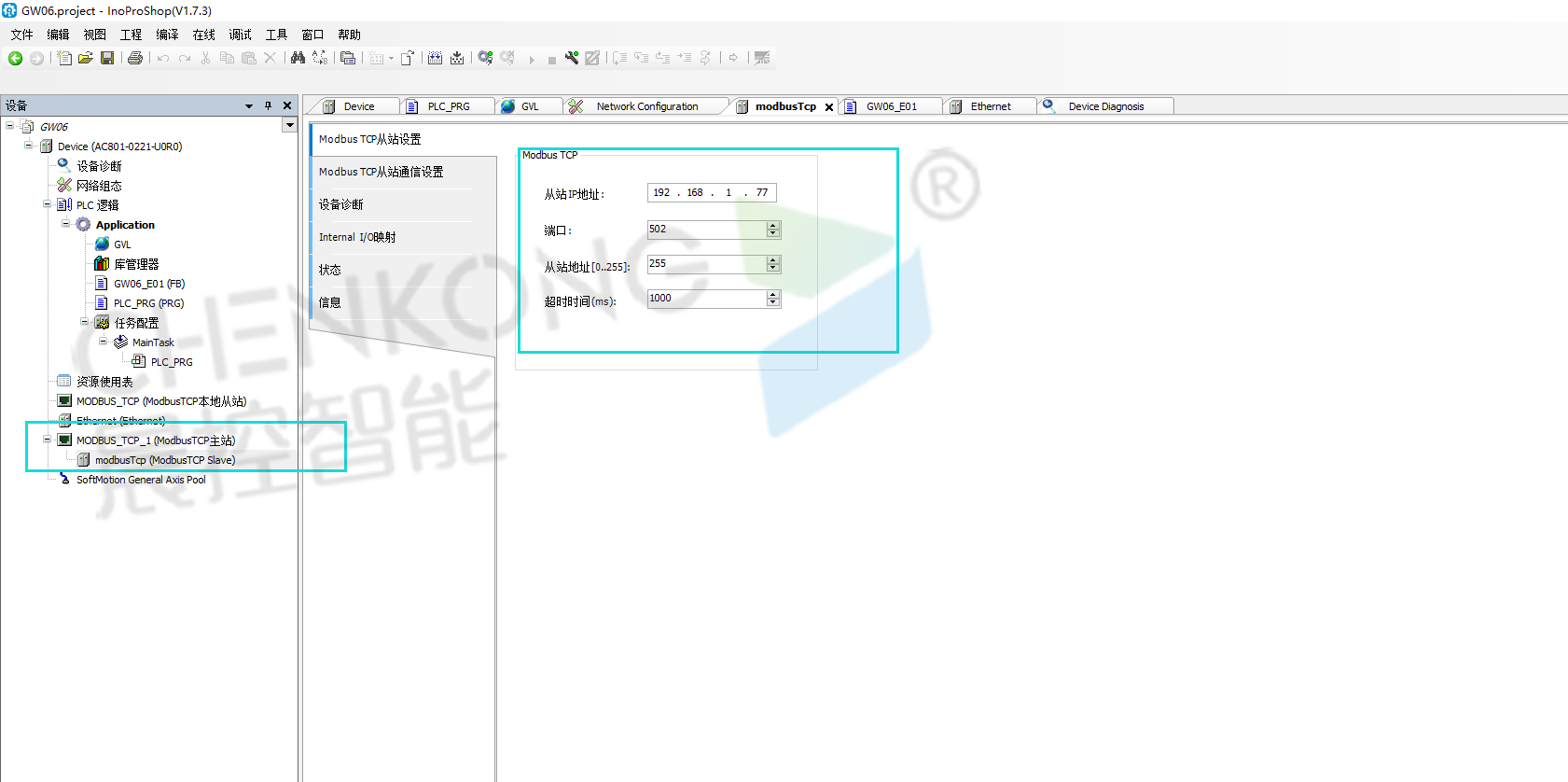Collapse the Application tree node
Viewport: 1568px width, 782px height.
coord(65,224)
